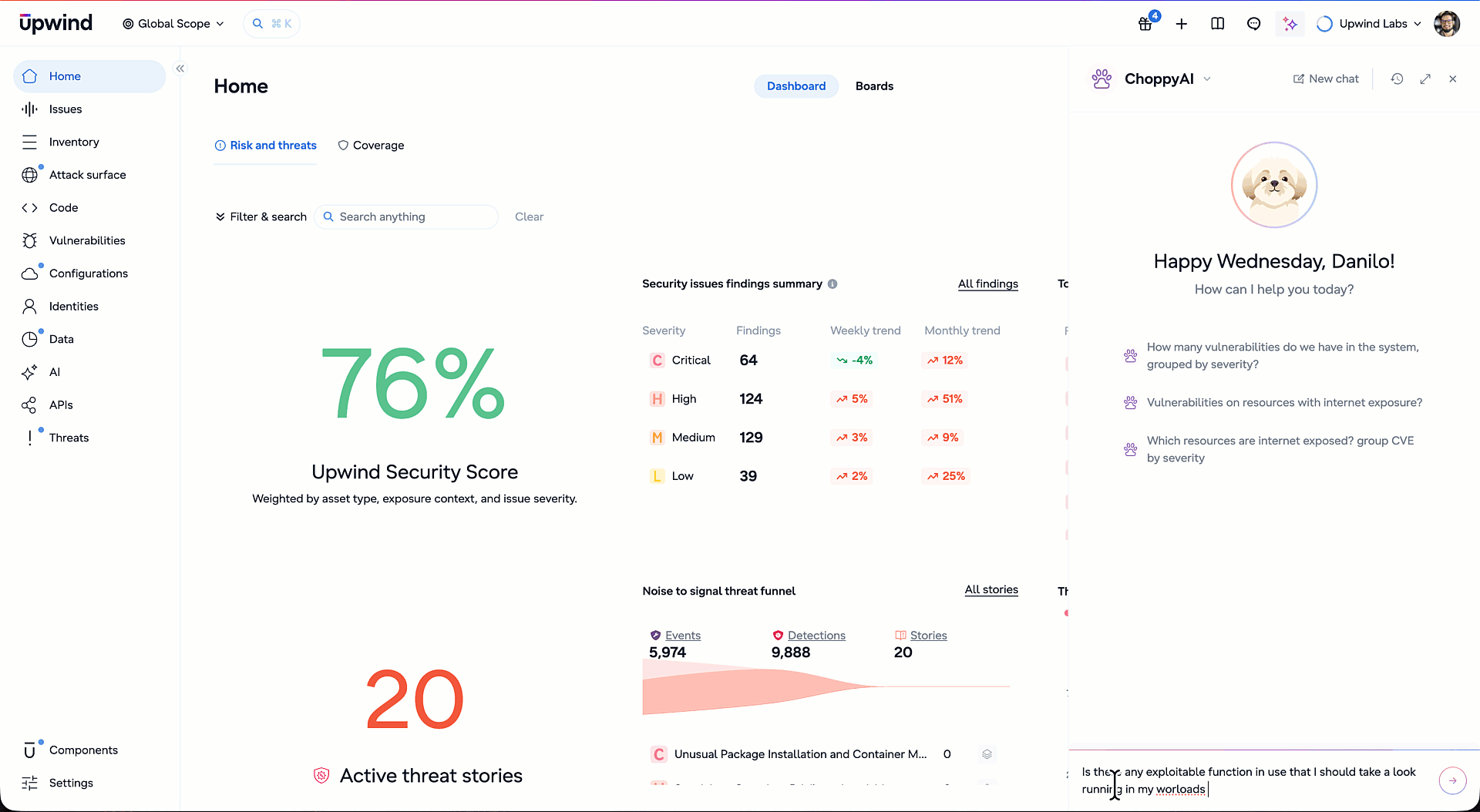Screen dimensions: 1480x812
Task: Open Vulnerabilities in the sidebar
Action: pyautogui.click(x=87, y=240)
